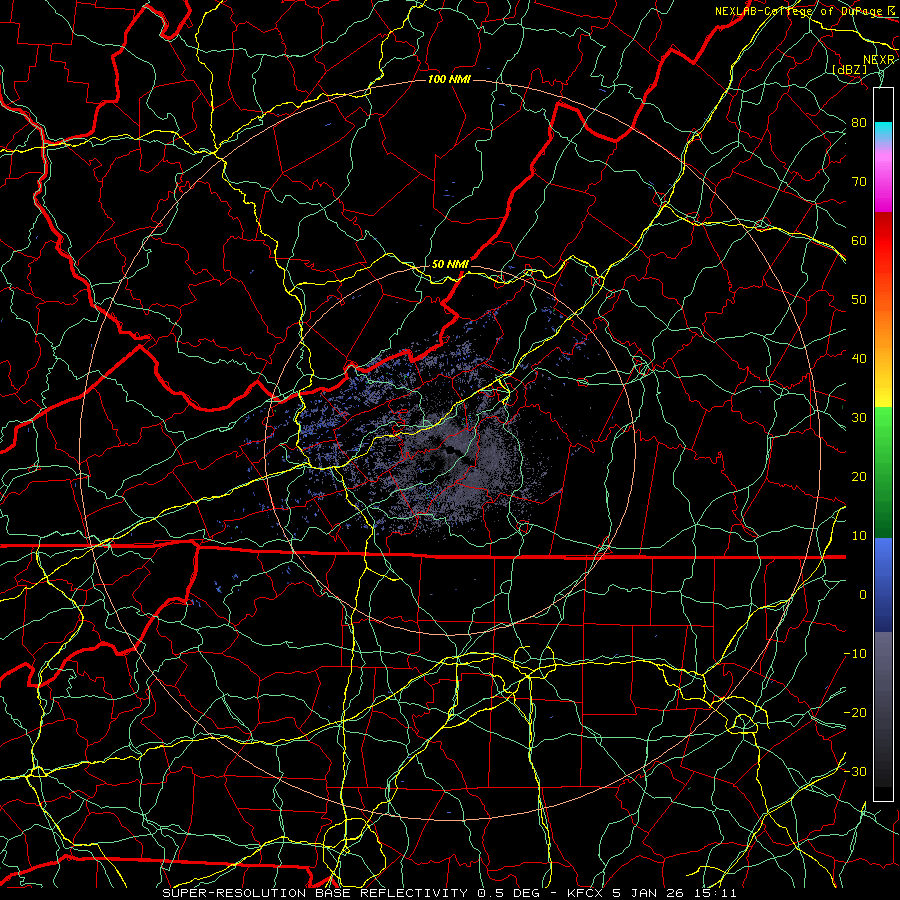Viewport: 900px width, 900px height.
Task: Click the orange segment of the color bar
Action: click(x=883, y=321)
